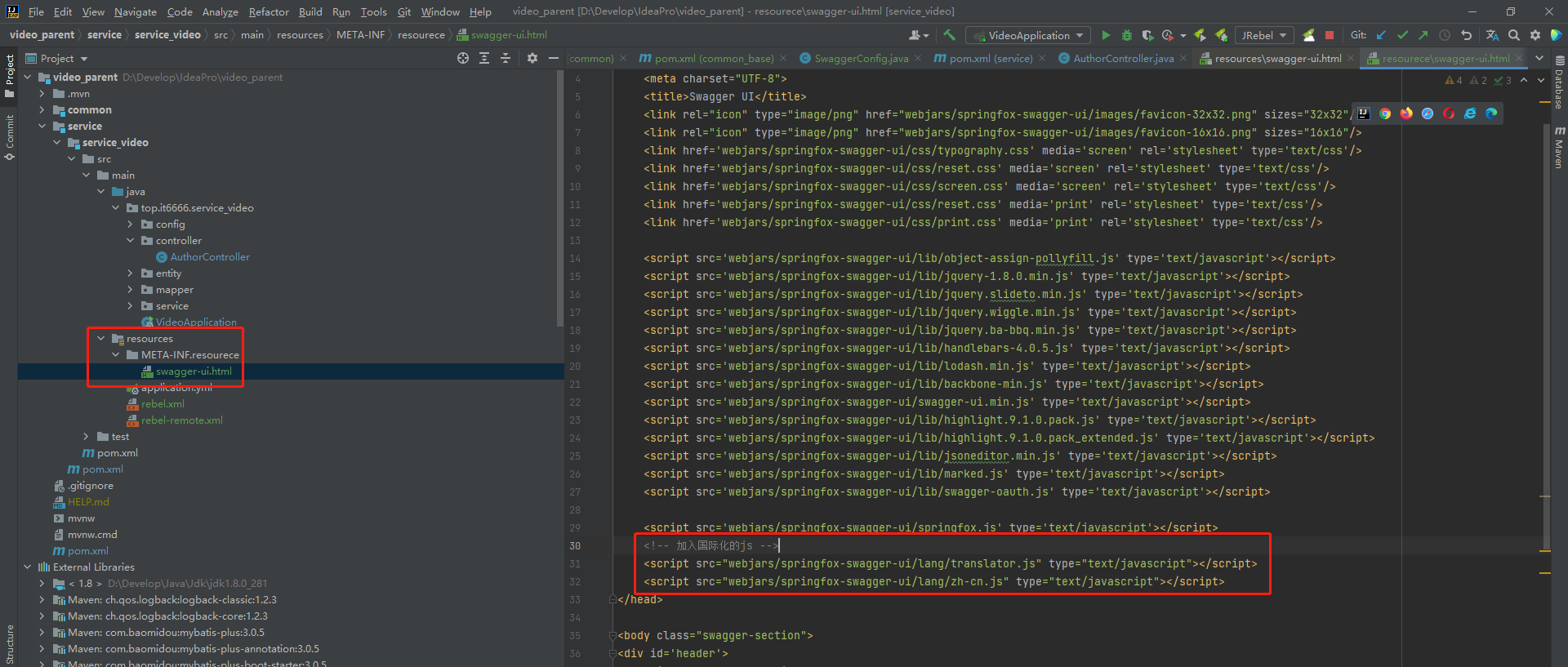The image size is (1568, 667).
Task: Start debugging with the bug icon
Action: pyautogui.click(x=1127, y=35)
